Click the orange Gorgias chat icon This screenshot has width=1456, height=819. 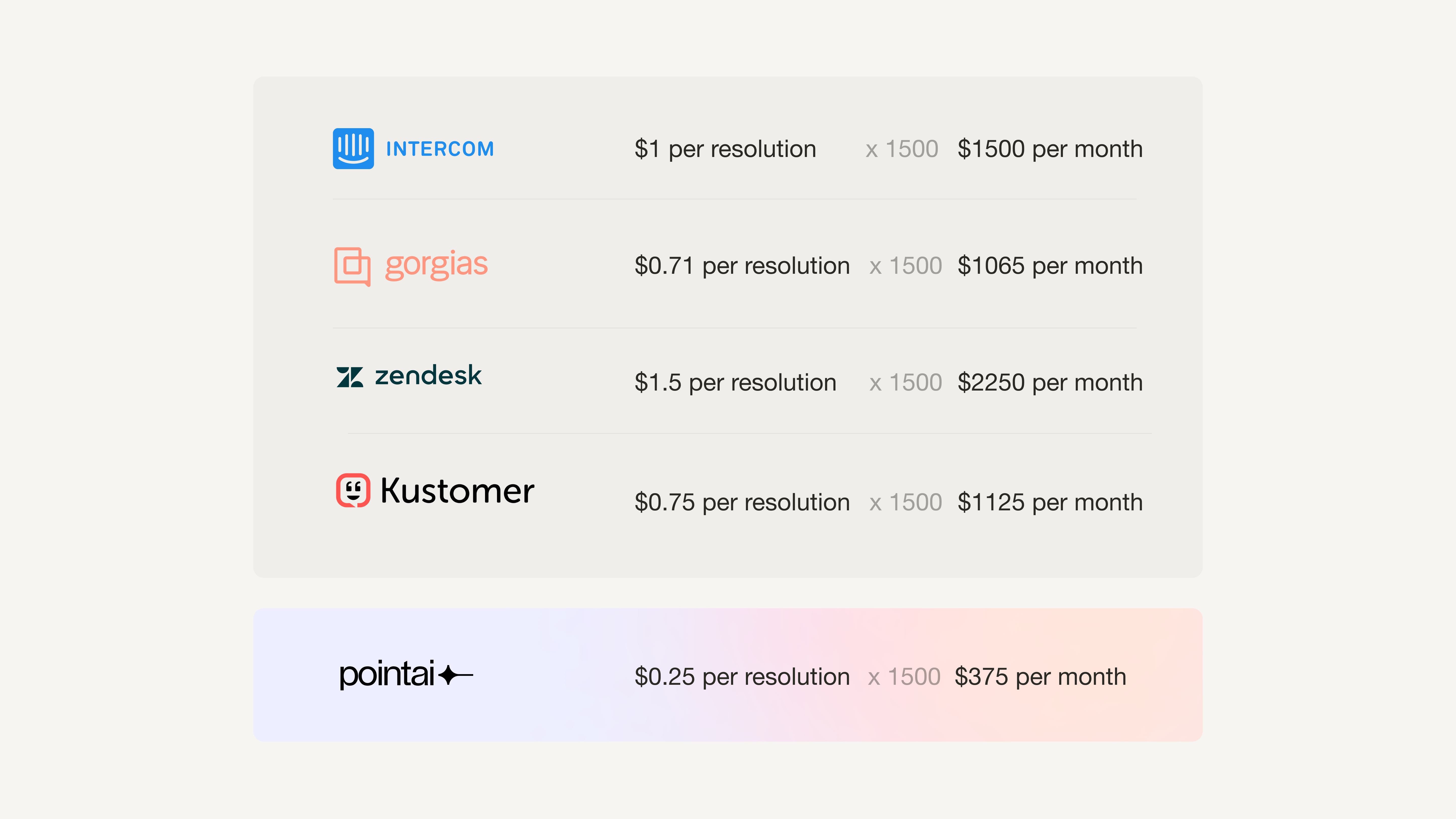coord(352,266)
